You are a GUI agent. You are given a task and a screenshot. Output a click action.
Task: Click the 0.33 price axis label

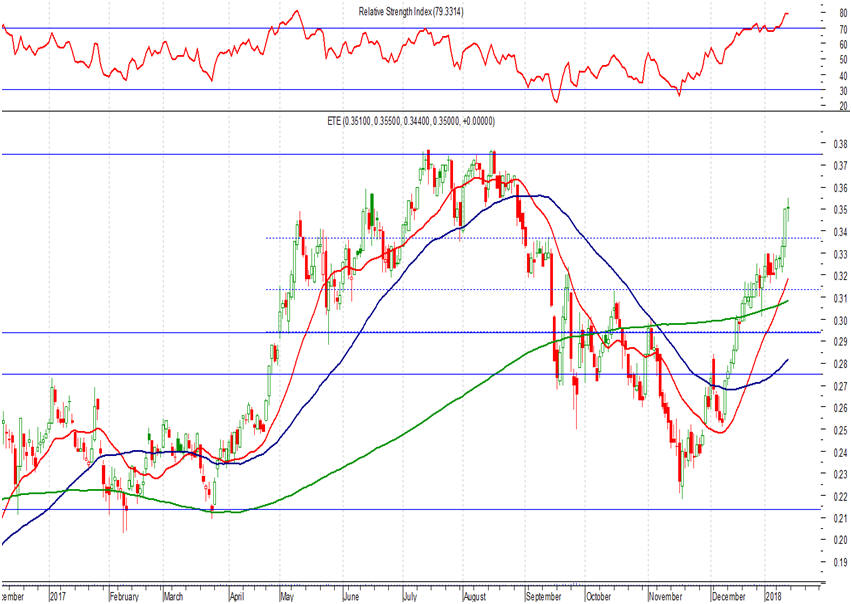[x=841, y=254]
